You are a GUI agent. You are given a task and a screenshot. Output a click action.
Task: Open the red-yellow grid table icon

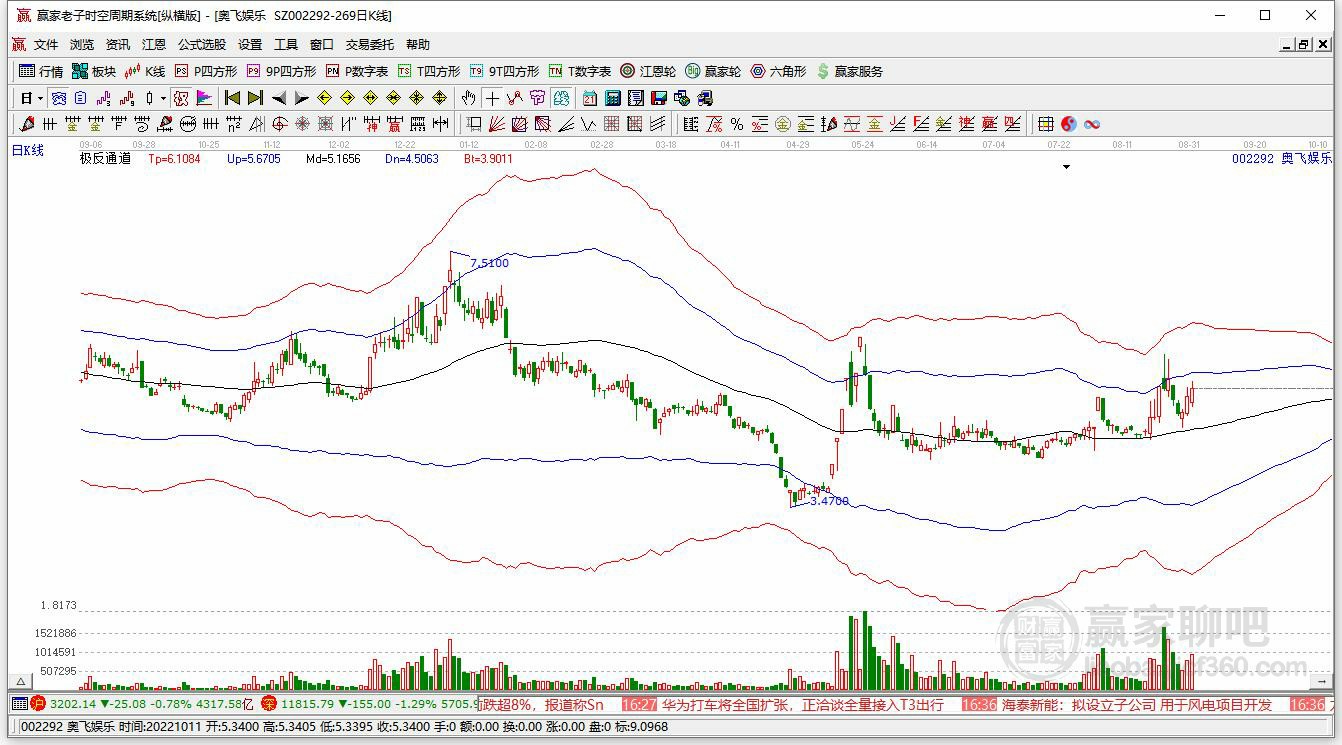(1046, 124)
